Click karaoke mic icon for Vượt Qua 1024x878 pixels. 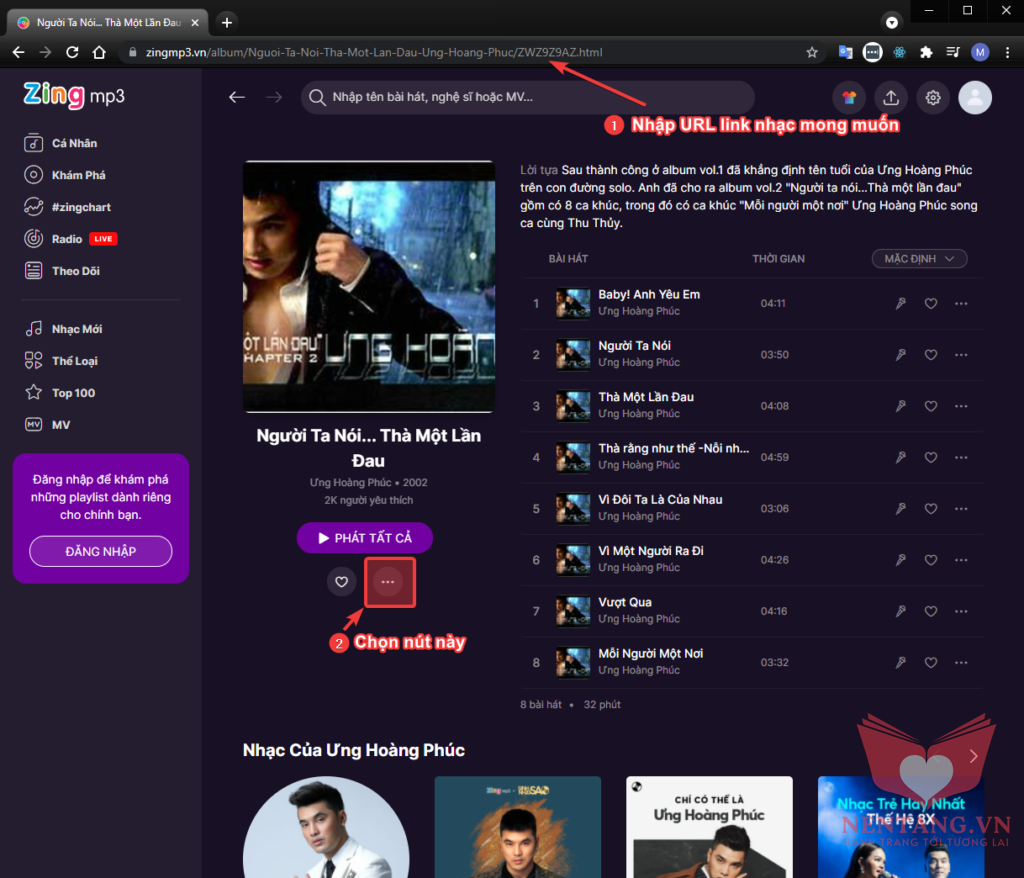coord(900,611)
